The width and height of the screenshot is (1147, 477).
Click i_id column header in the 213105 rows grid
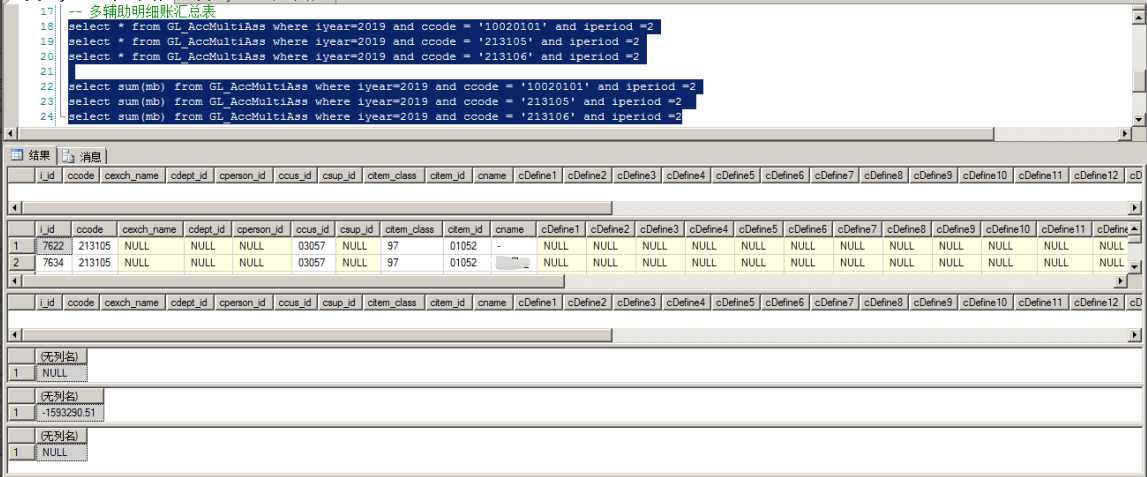[x=53, y=230]
